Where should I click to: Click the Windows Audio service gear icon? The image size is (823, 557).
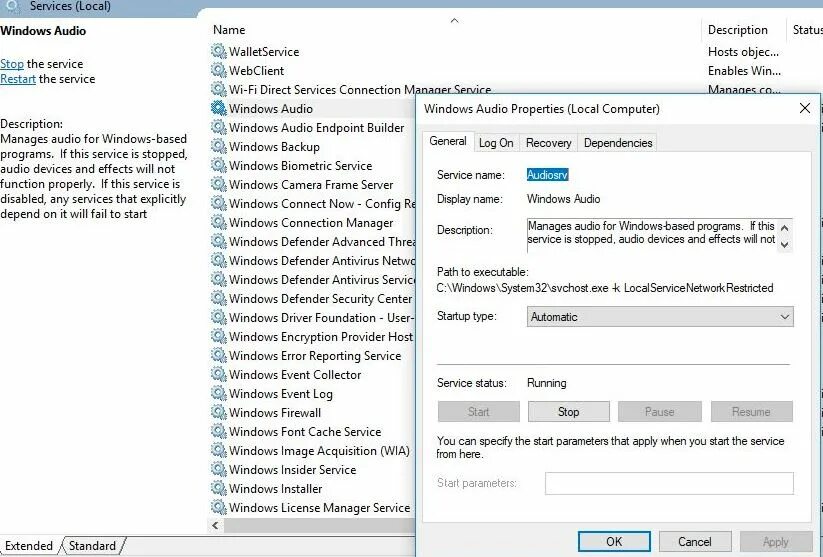click(218, 108)
